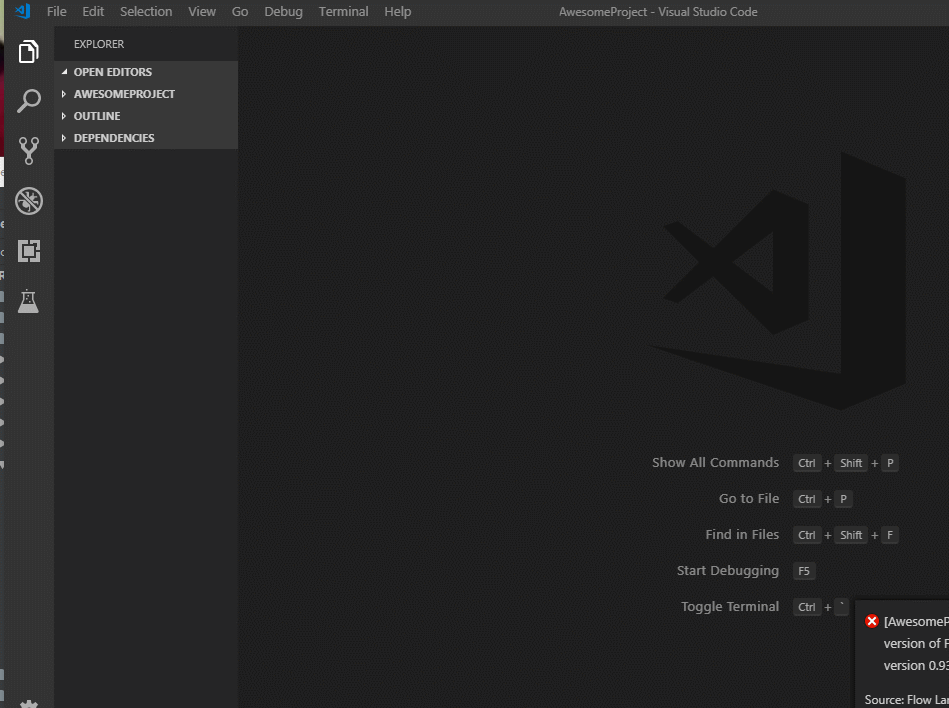Viewport: 949px width, 708px height.
Task: Open the Go menu
Action: coord(240,11)
